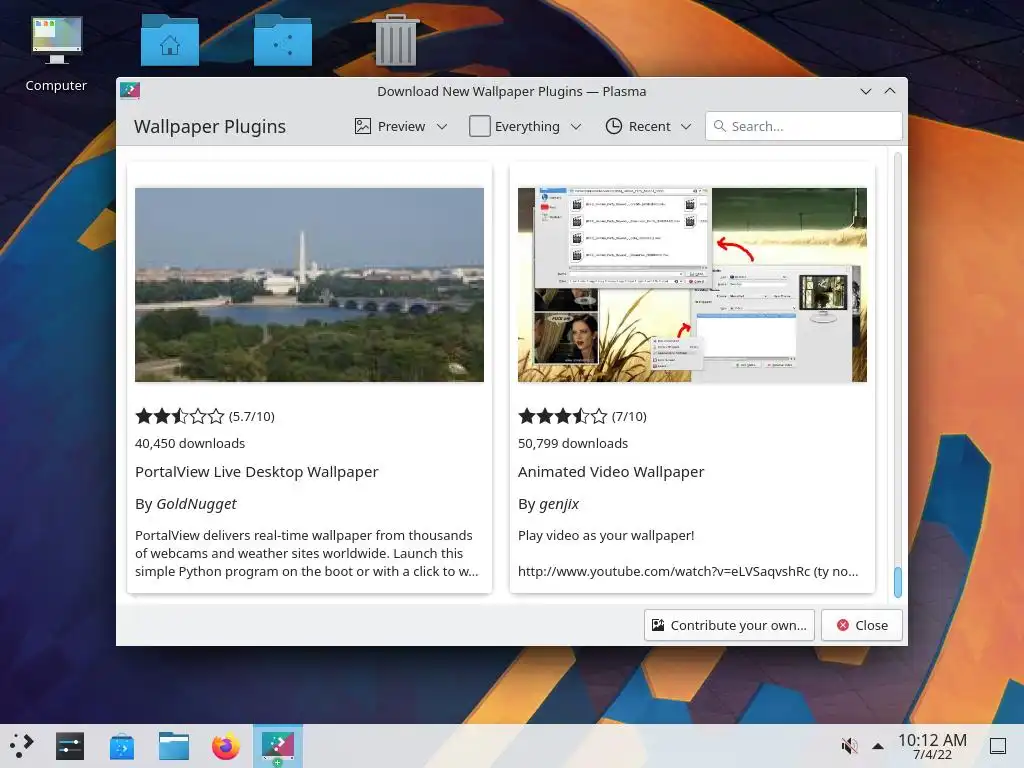Click the Animated Video Wallpaper title
This screenshot has width=1024, height=768.
coord(611,472)
